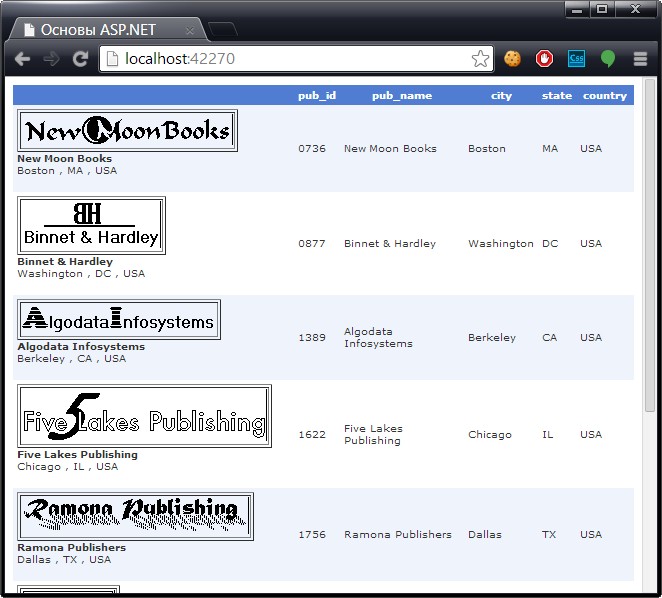Image resolution: width=662 pixels, height=598 pixels.
Task: Click city cell Dallas
Action: pos(485,535)
